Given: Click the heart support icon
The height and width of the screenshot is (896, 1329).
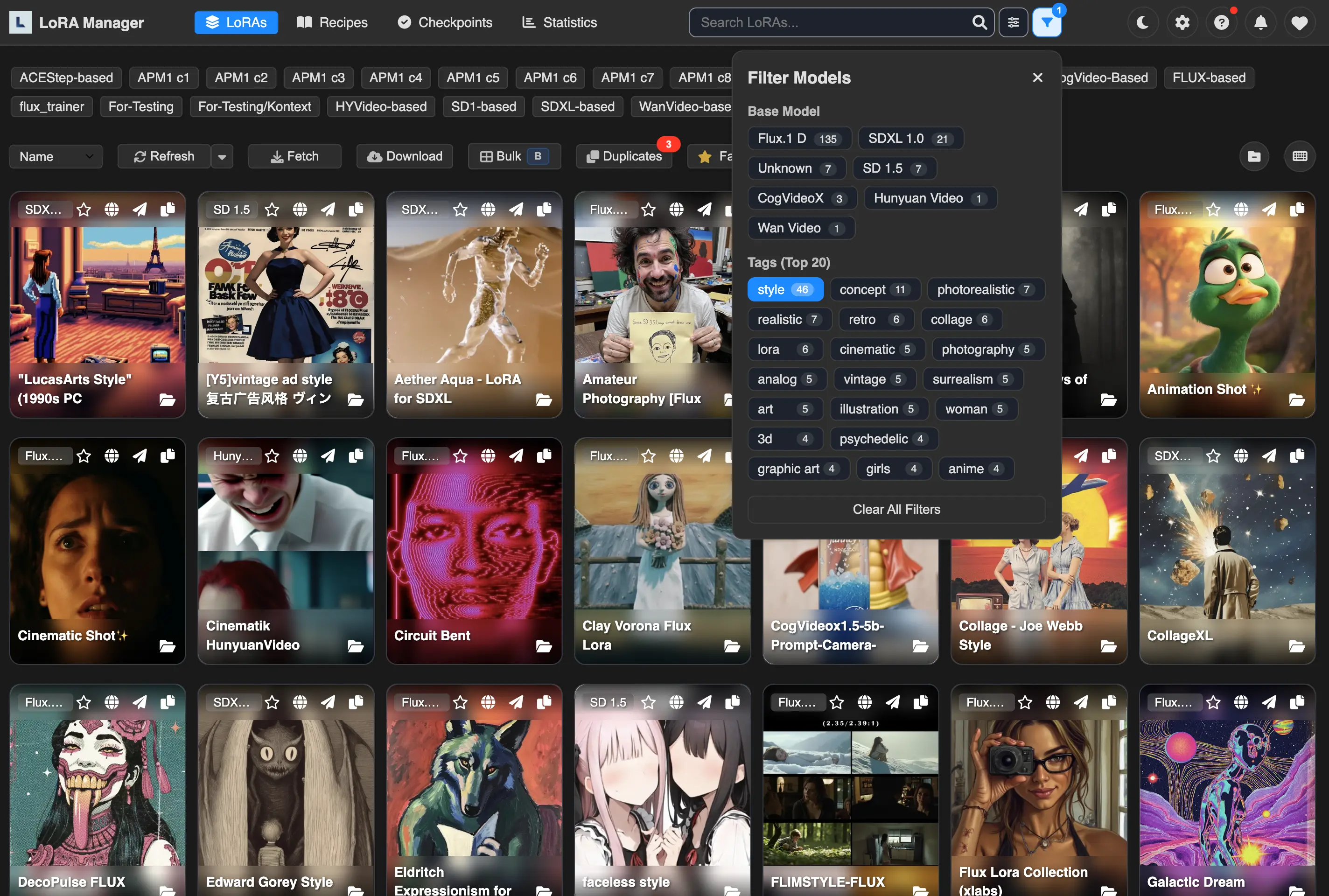Looking at the screenshot, I should (x=1299, y=23).
